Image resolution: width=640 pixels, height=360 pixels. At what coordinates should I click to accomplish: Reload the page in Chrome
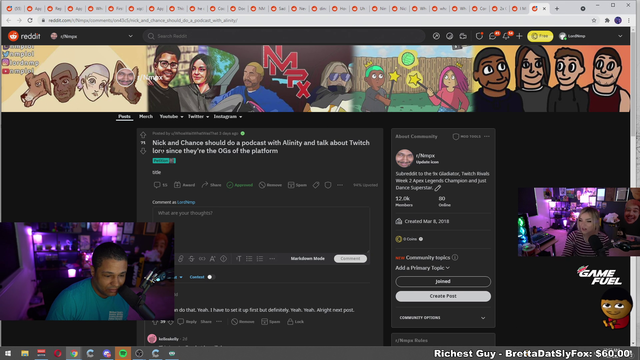point(30,20)
